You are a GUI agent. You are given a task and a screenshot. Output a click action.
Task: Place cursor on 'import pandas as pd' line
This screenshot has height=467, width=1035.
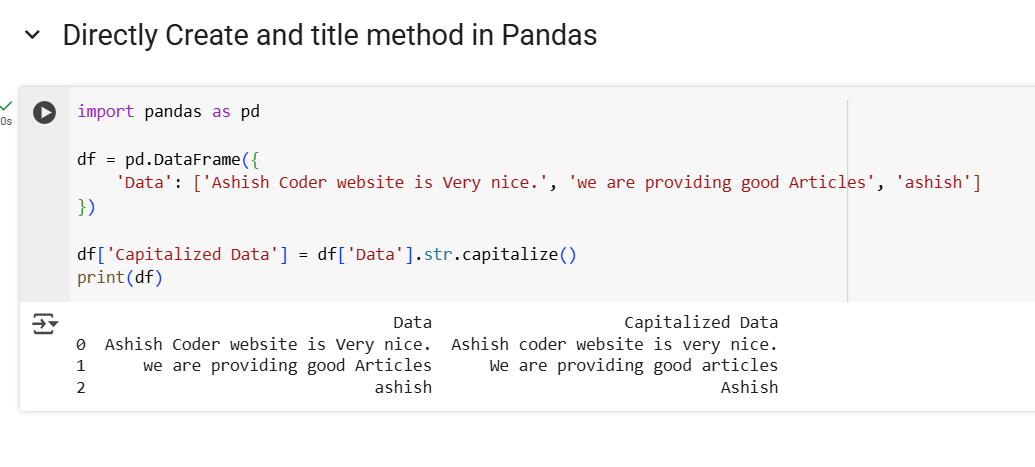pyautogui.click(x=168, y=111)
